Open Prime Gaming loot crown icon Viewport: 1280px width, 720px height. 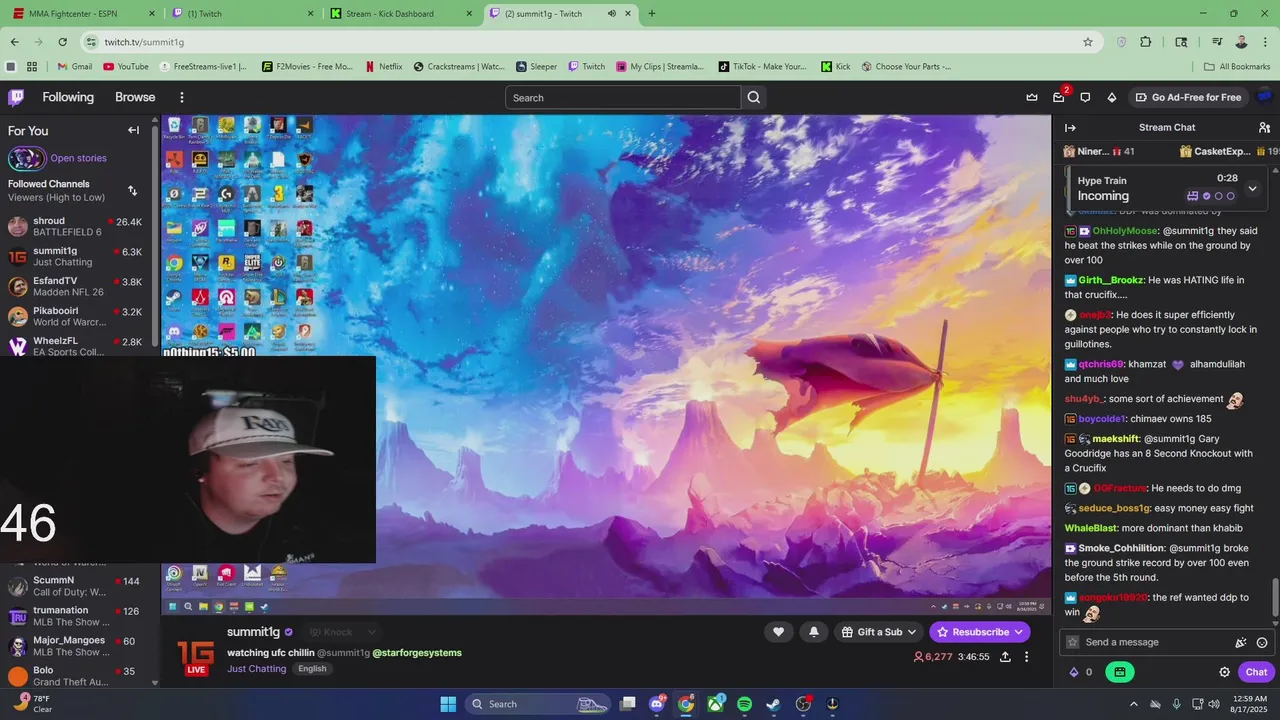(1032, 97)
